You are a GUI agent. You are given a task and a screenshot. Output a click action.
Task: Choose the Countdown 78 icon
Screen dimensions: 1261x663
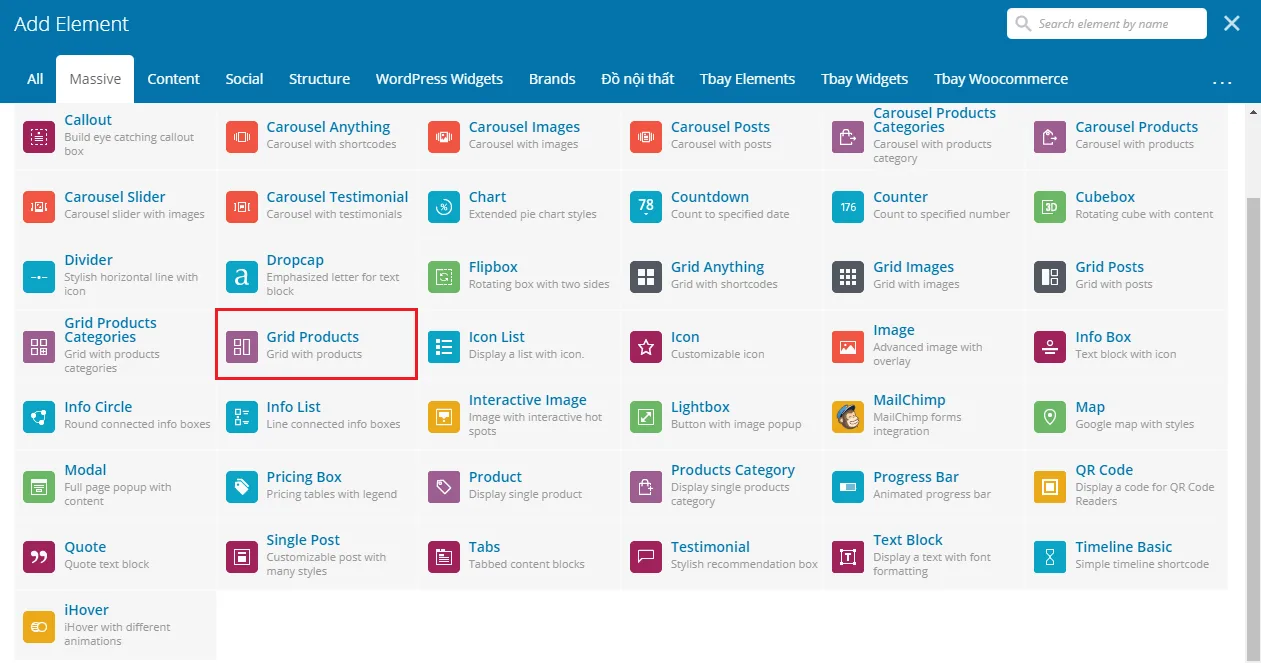(646, 206)
